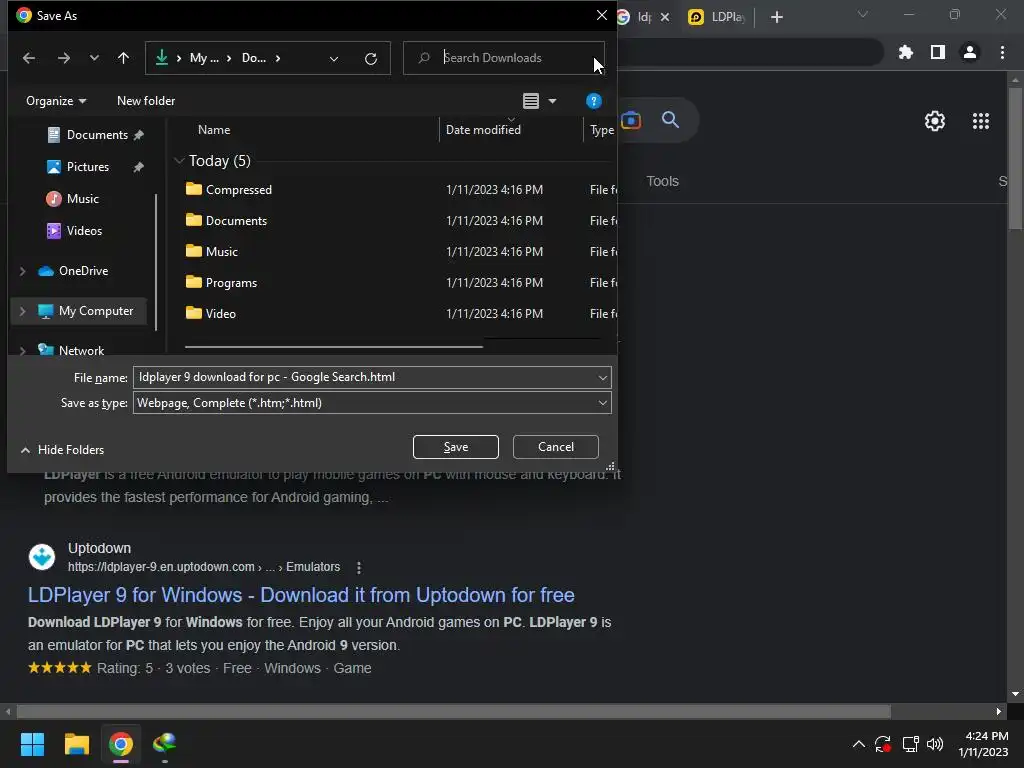
Task: Click the Search Downloads field
Action: [504, 58]
